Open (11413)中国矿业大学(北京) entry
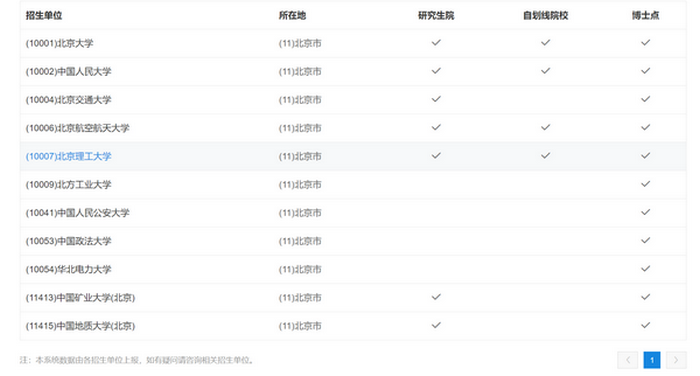 tap(80, 297)
